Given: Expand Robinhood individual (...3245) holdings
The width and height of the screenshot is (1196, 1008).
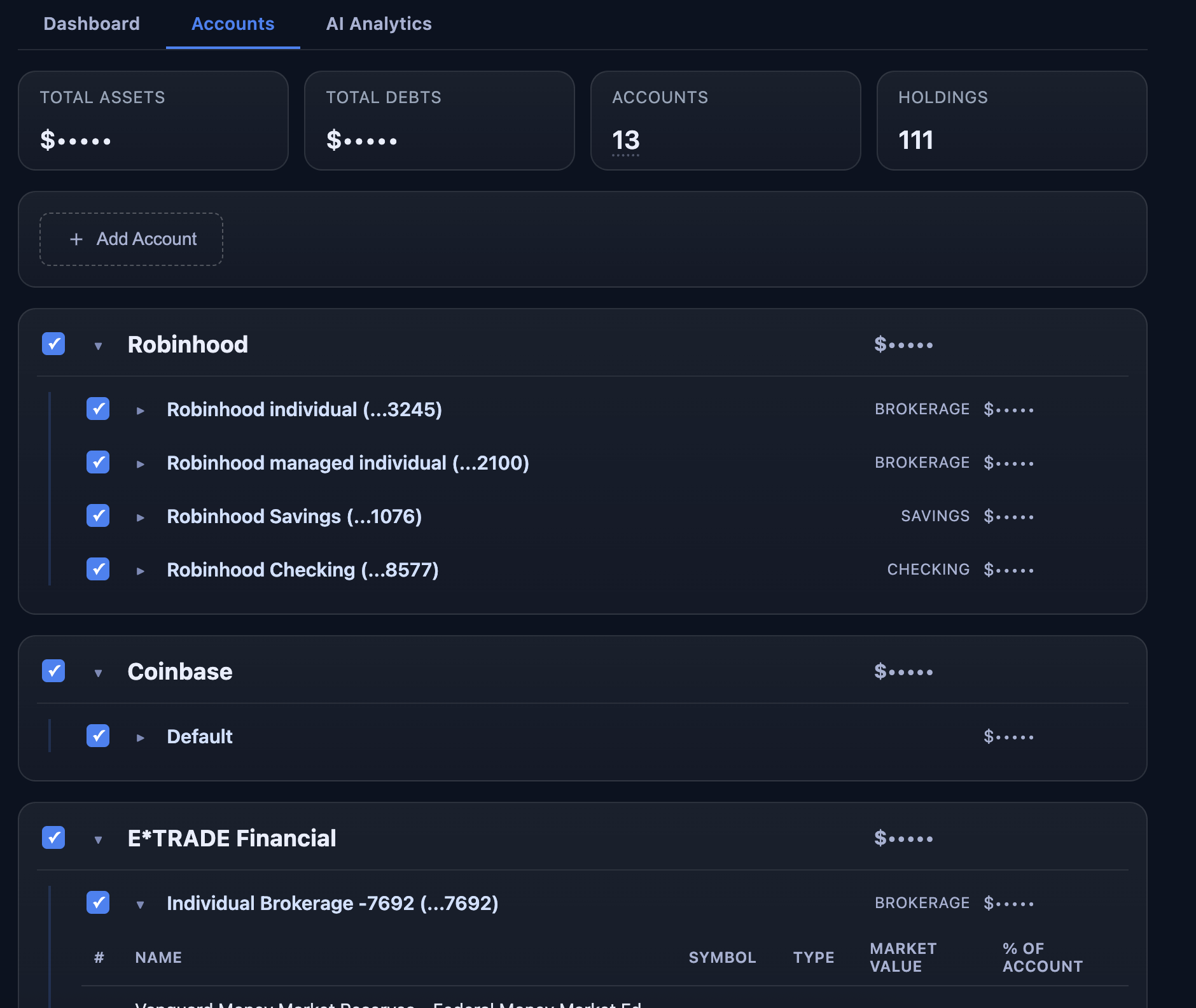Looking at the screenshot, I should pyautogui.click(x=141, y=410).
